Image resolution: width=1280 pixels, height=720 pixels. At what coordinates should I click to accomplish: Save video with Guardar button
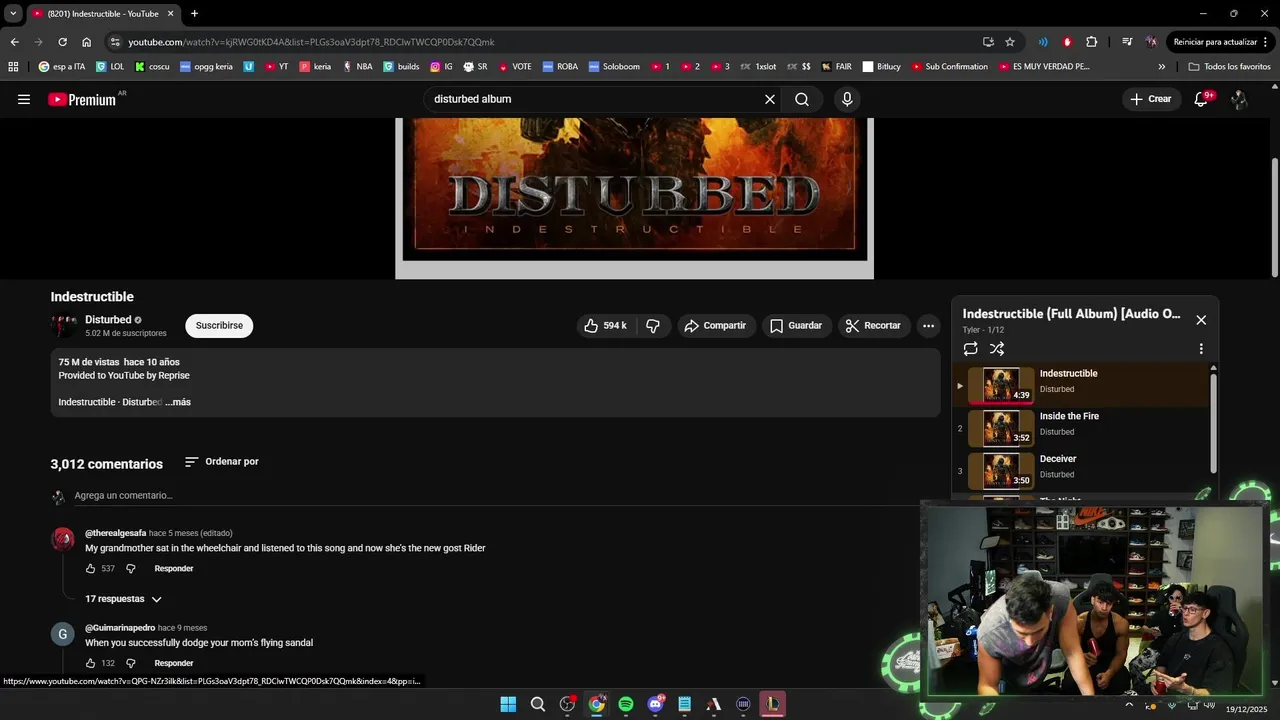pyautogui.click(x=797, y=326)
